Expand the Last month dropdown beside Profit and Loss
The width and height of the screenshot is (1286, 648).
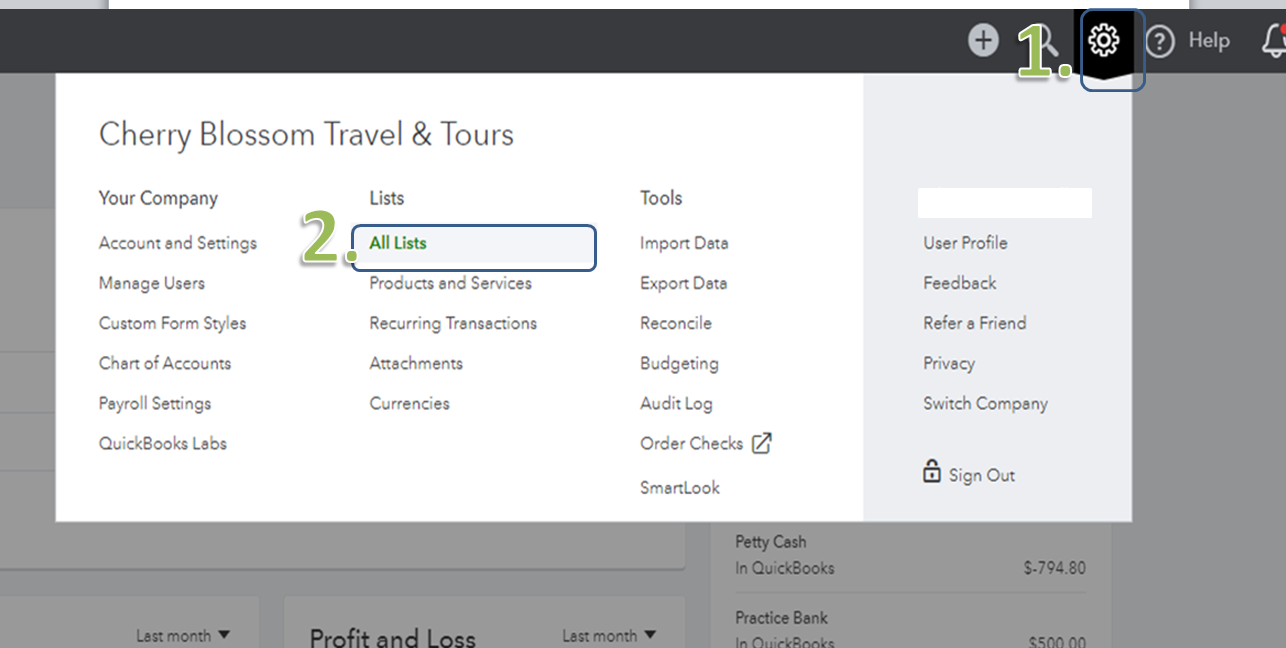[x=609, y=635]
